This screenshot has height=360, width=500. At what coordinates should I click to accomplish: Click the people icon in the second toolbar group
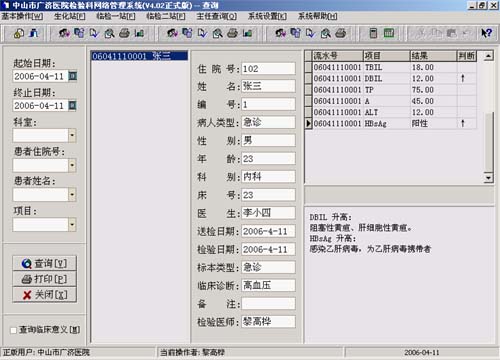pos(64,33)
